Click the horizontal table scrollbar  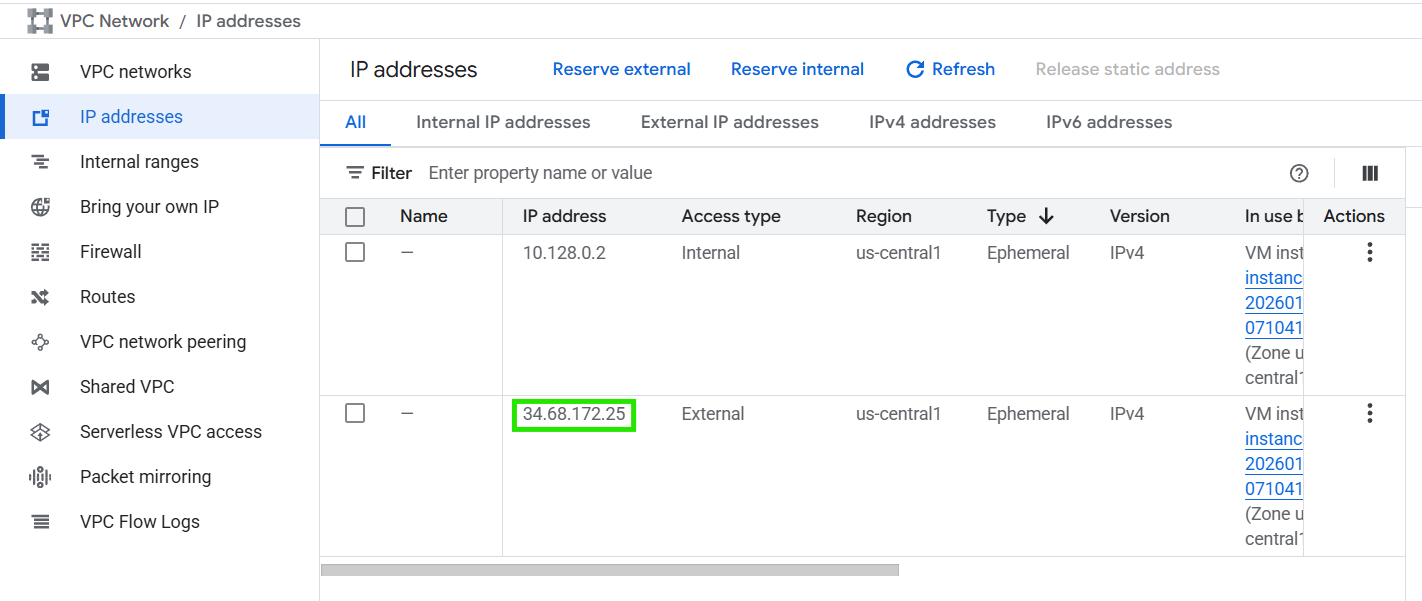(x=609, y=570)
